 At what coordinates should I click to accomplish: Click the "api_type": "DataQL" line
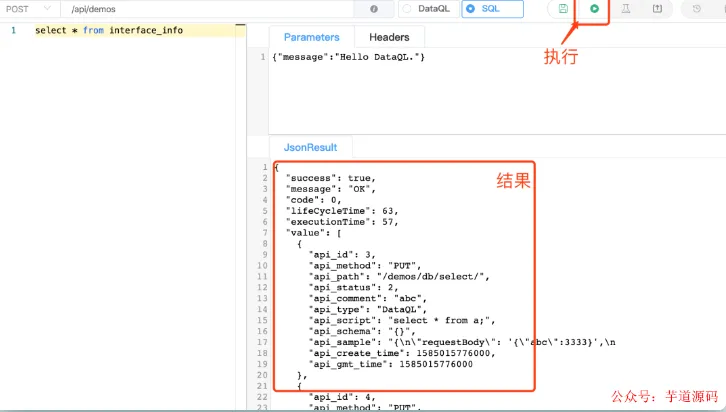[x=368, y=310]
